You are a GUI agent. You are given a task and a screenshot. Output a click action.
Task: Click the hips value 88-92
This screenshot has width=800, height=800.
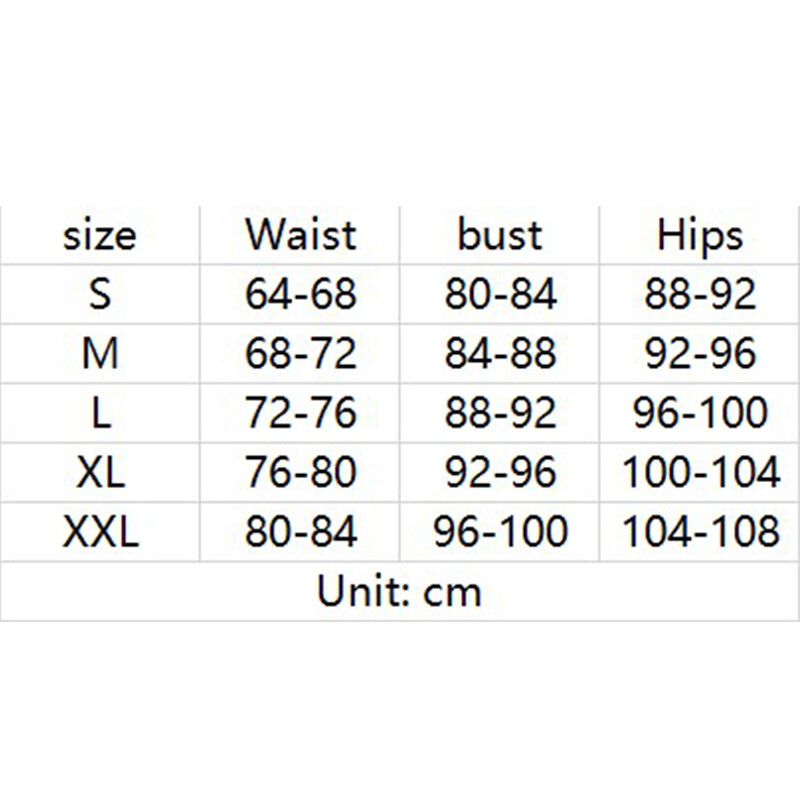pos(699,294)
